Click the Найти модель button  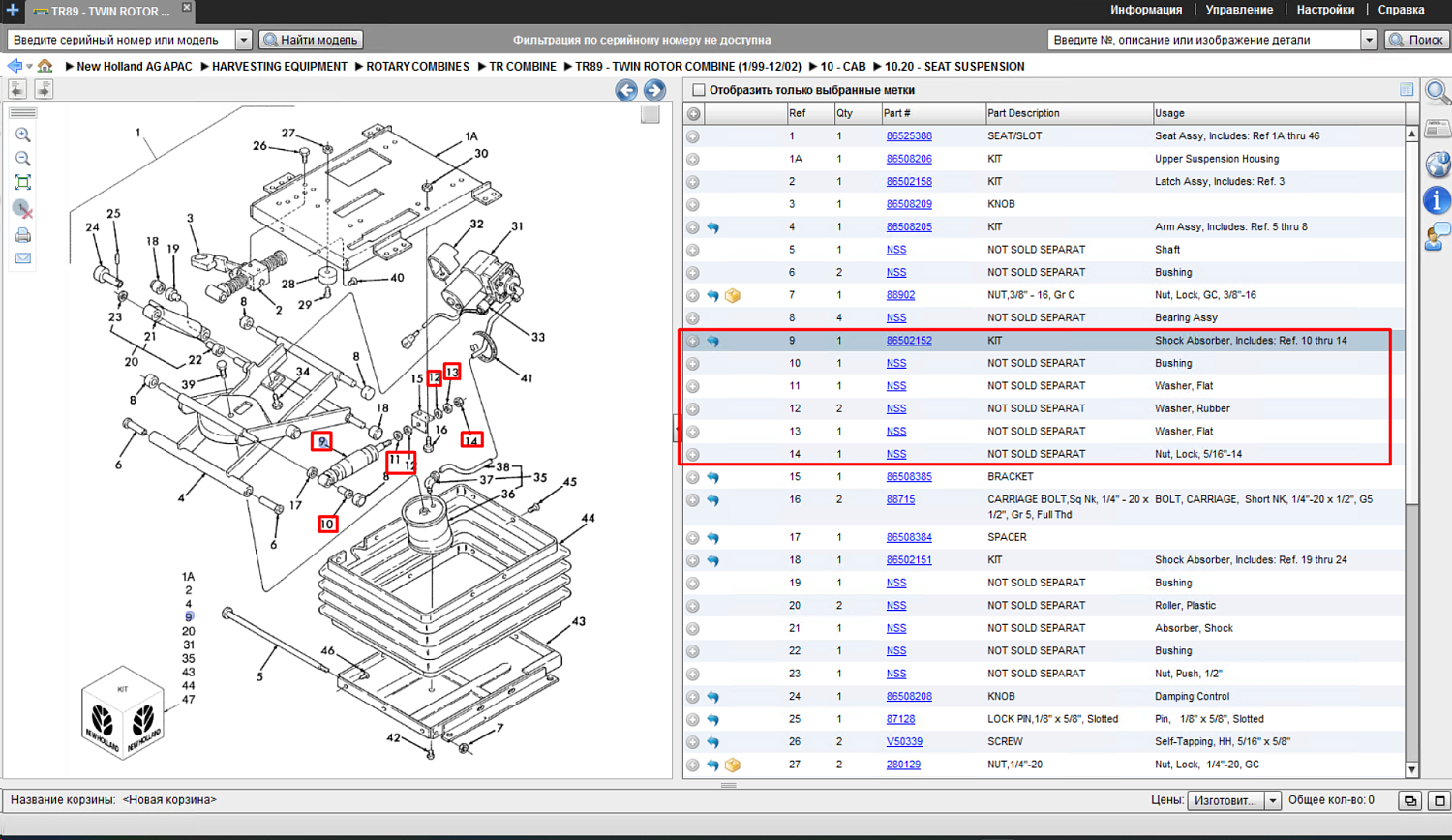[x=312, y=40]
